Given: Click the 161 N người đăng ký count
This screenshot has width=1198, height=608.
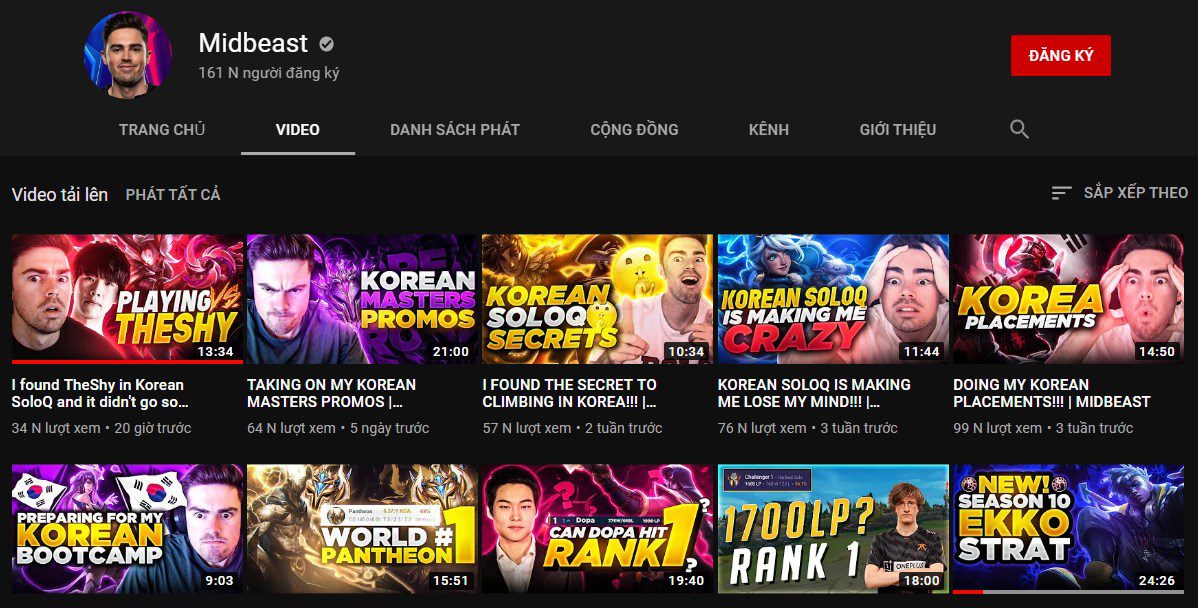Looking at the screenshot, I should click(x=269, y=73).
